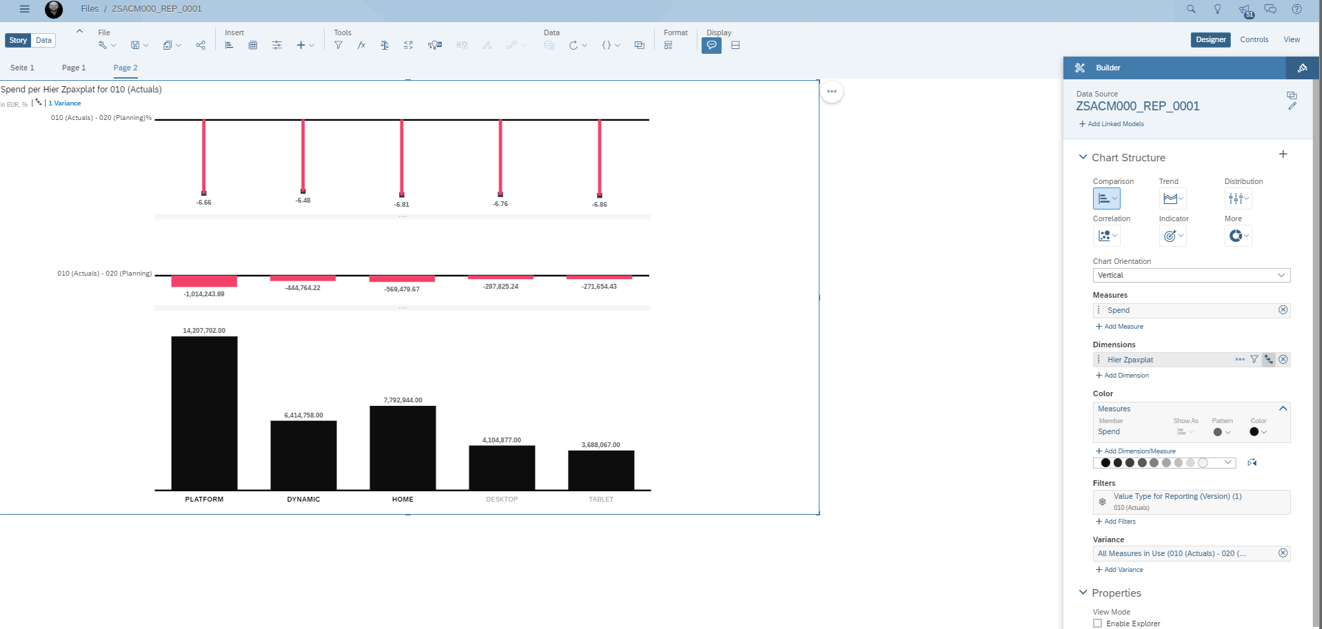
Task: Open the Format layouts icon
Action: click(668, 45)
